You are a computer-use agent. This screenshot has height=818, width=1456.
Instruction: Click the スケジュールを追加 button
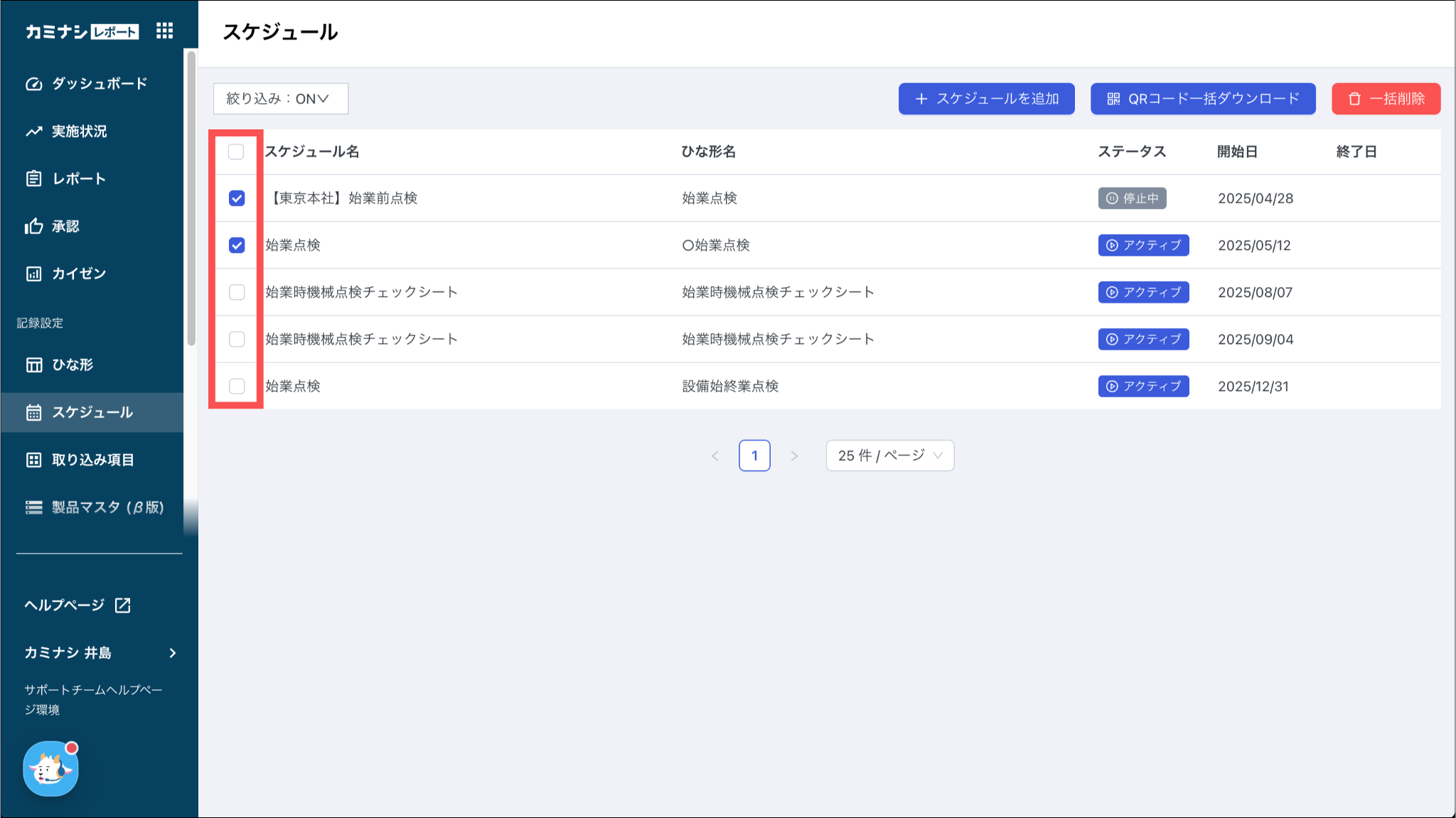986,99
